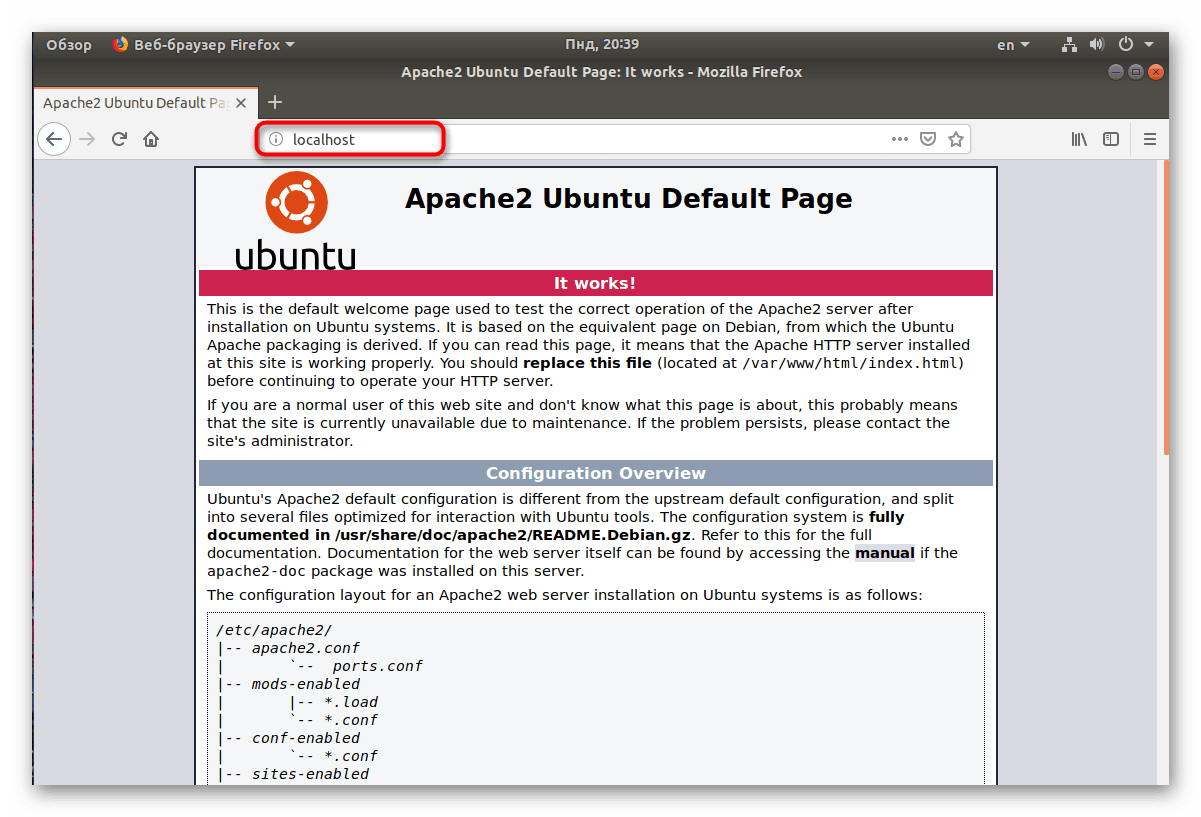
Task: Click the page actions ellipsis icon
Action: click(899, 139)
